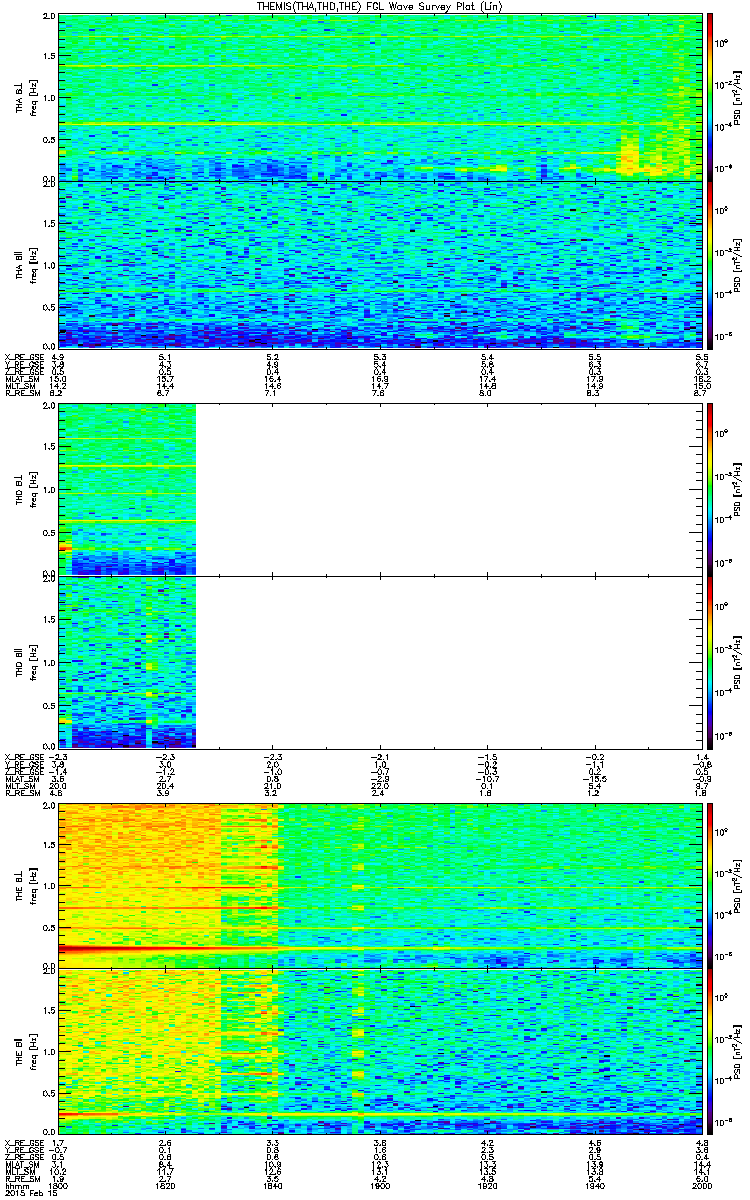This screenshot has width=750, height=1200.
Task: Click the 2.0 frequency tick of THA BL panel
Action: 48,18
